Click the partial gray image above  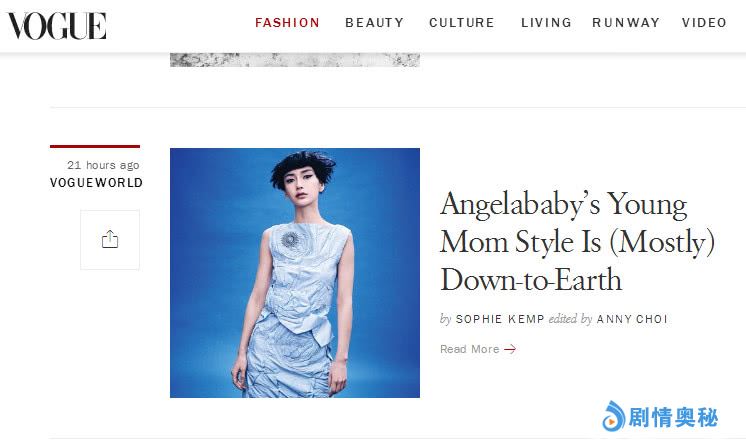click(295, 60)
